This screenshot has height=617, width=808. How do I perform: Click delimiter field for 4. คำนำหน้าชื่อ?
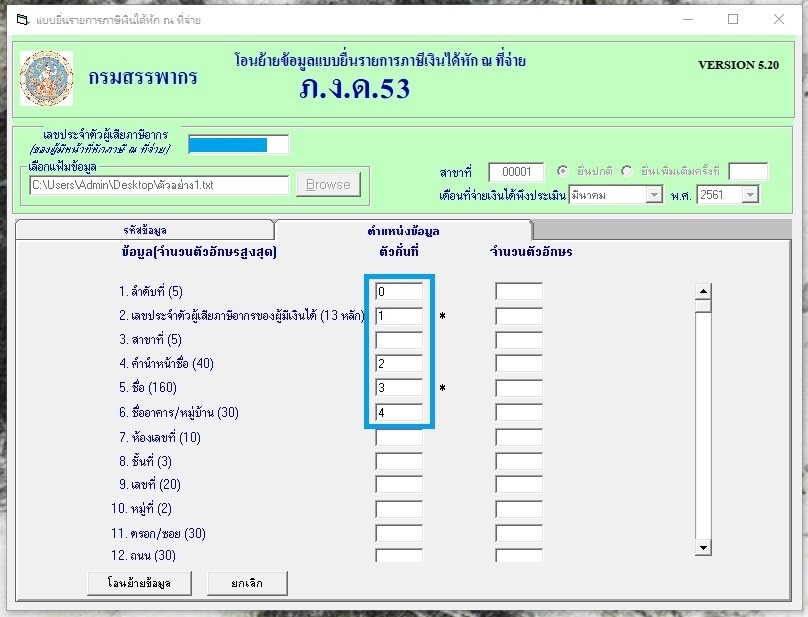pyautogui.click(x=399, y=363)
